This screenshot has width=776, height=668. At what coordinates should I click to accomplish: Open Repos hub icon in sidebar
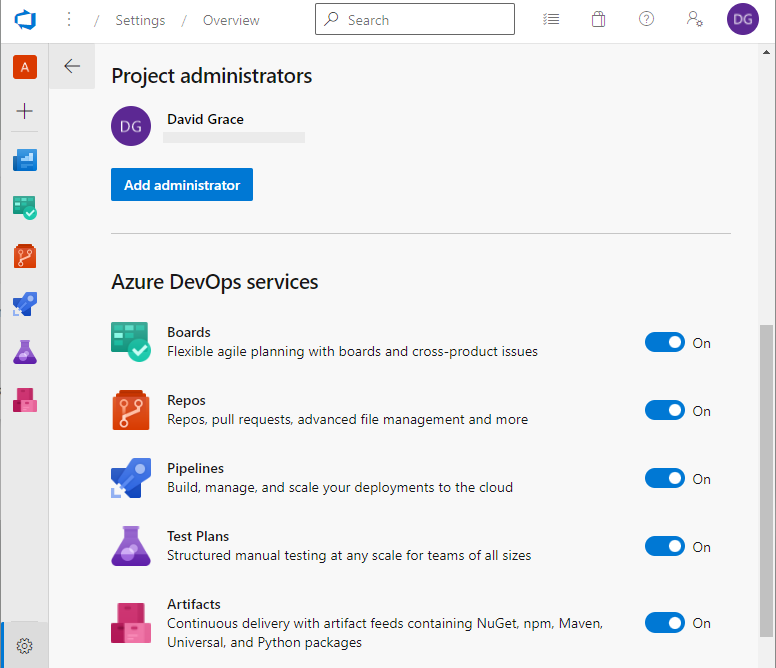point(25,256)
